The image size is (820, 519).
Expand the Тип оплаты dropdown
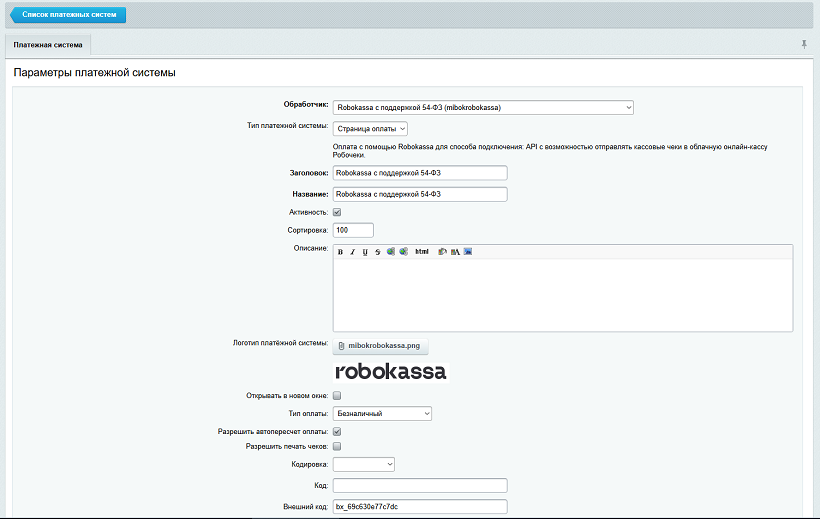click(382, 413)
